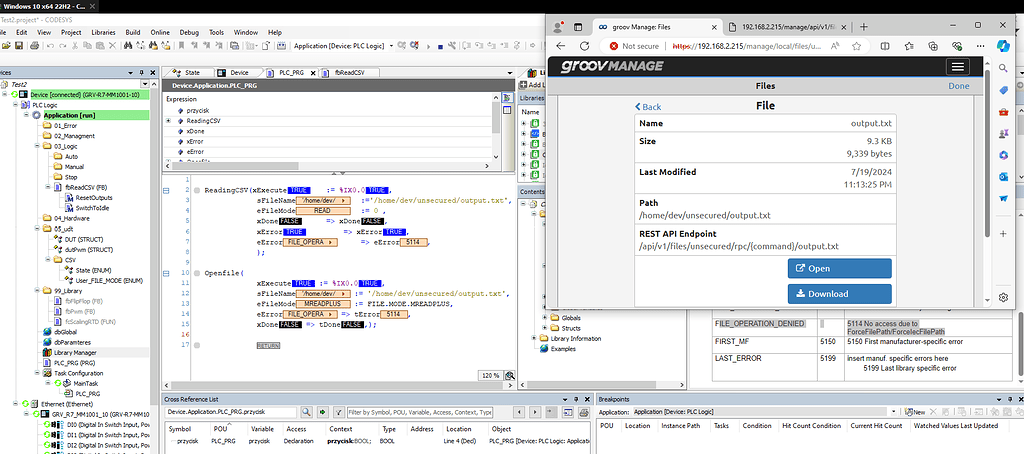The width and height of the screenshot is (1024, 454).
Task: Click Done in the Files header
Action: [x=959, y=86]
